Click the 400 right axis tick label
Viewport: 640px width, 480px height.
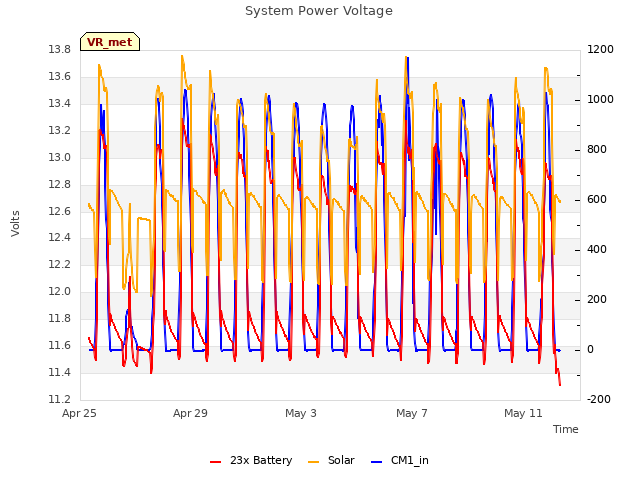(597, 250)
